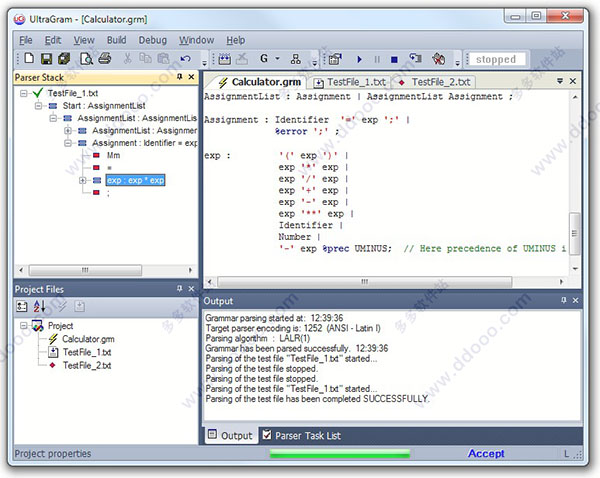
Task: Switch to the TestFile_2.txt editor tab
Action: coord(435,82)
